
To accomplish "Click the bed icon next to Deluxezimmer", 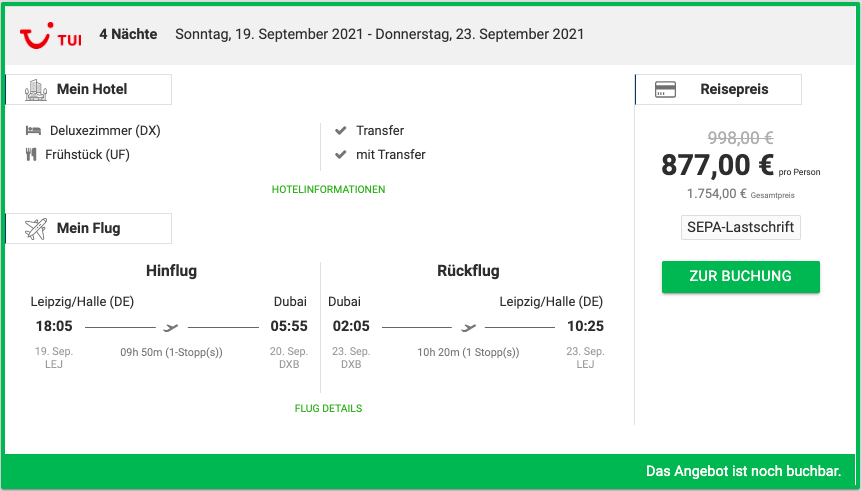I will (x=34, y=131).
